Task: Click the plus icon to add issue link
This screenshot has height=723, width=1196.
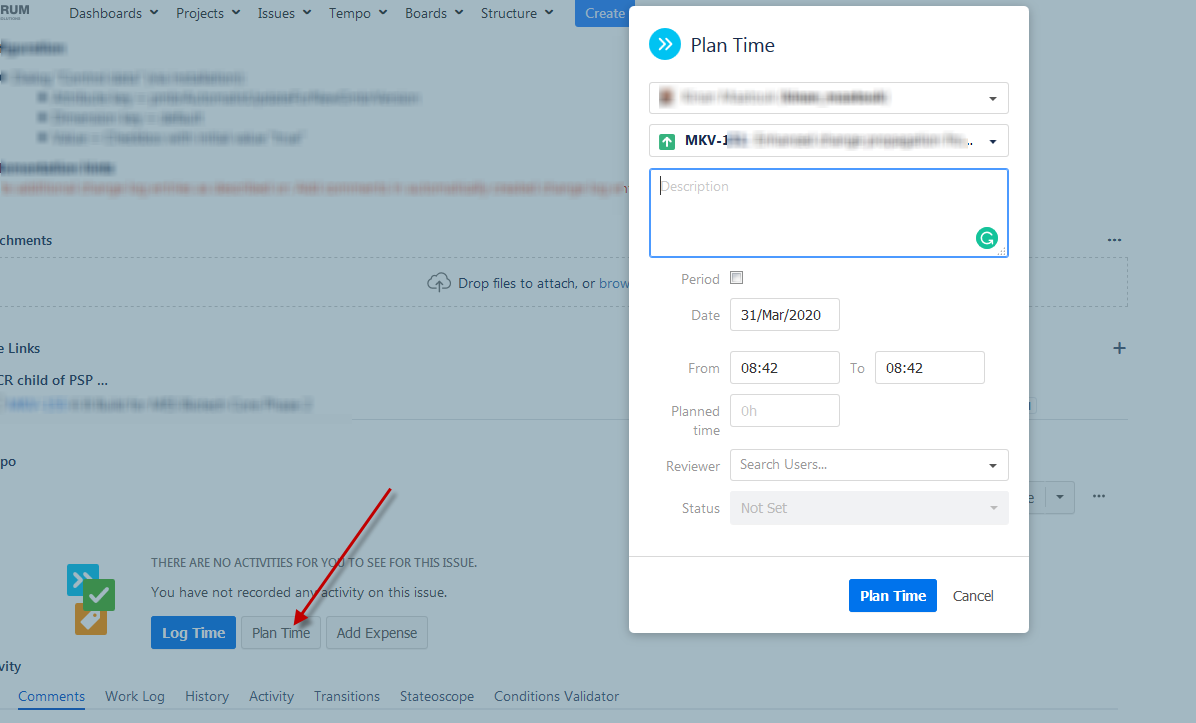Action: click(1119, 348)
